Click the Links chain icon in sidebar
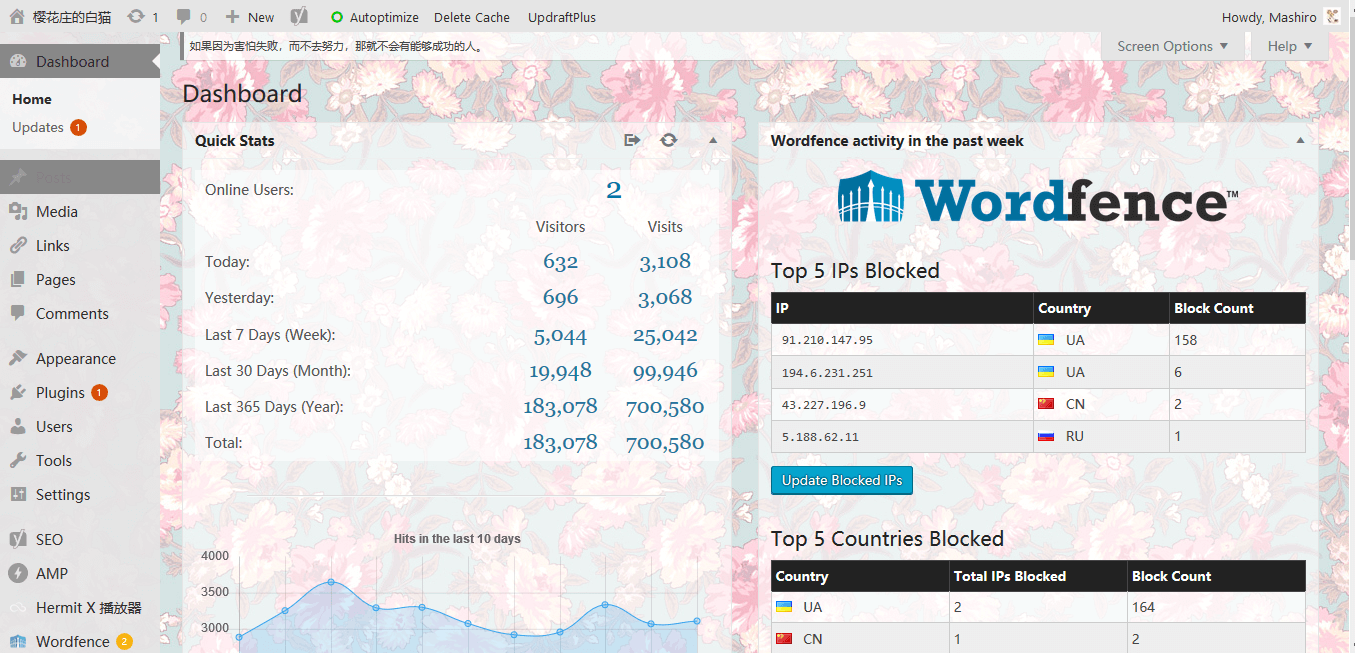1355x653 pixels. pos(18,245)
